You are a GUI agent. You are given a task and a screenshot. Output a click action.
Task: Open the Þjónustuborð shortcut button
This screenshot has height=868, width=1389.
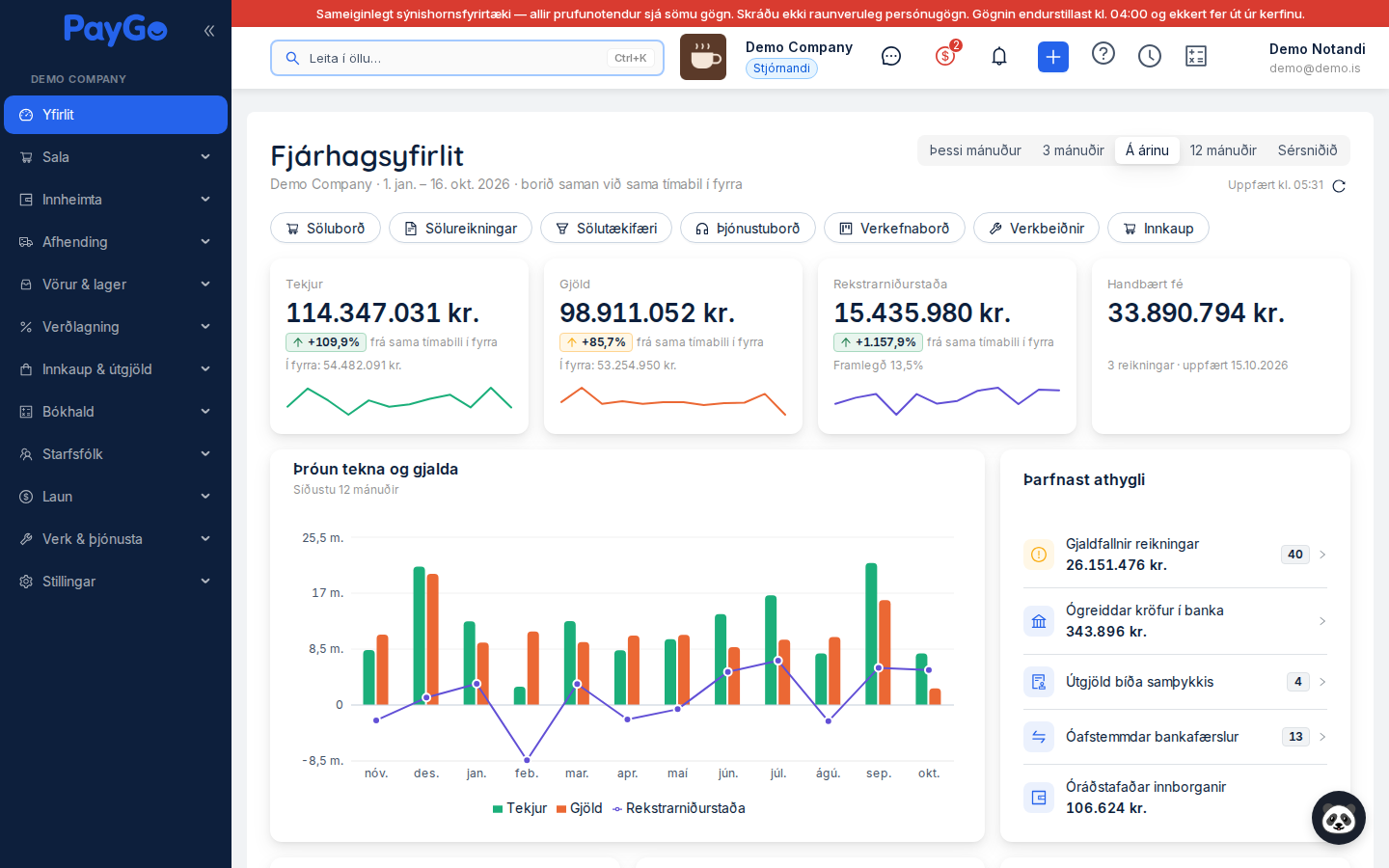pos(748,229)
